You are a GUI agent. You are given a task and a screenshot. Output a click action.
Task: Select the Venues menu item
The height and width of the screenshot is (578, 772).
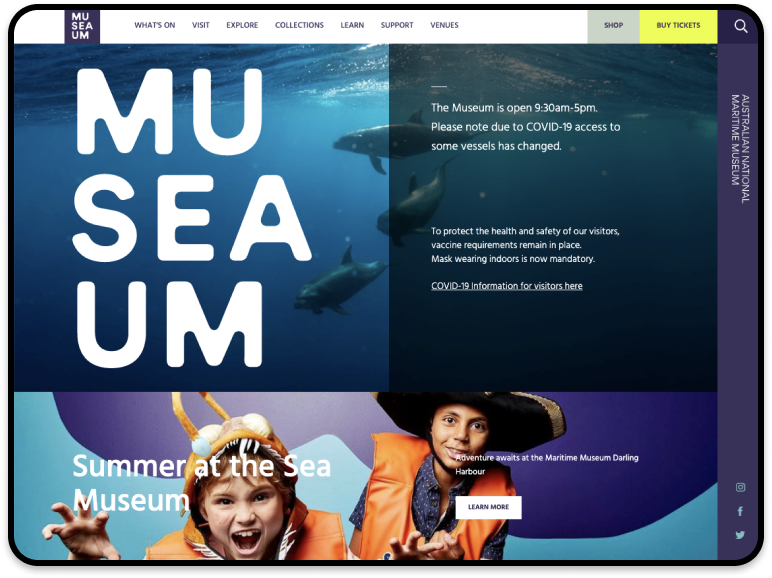444,25
